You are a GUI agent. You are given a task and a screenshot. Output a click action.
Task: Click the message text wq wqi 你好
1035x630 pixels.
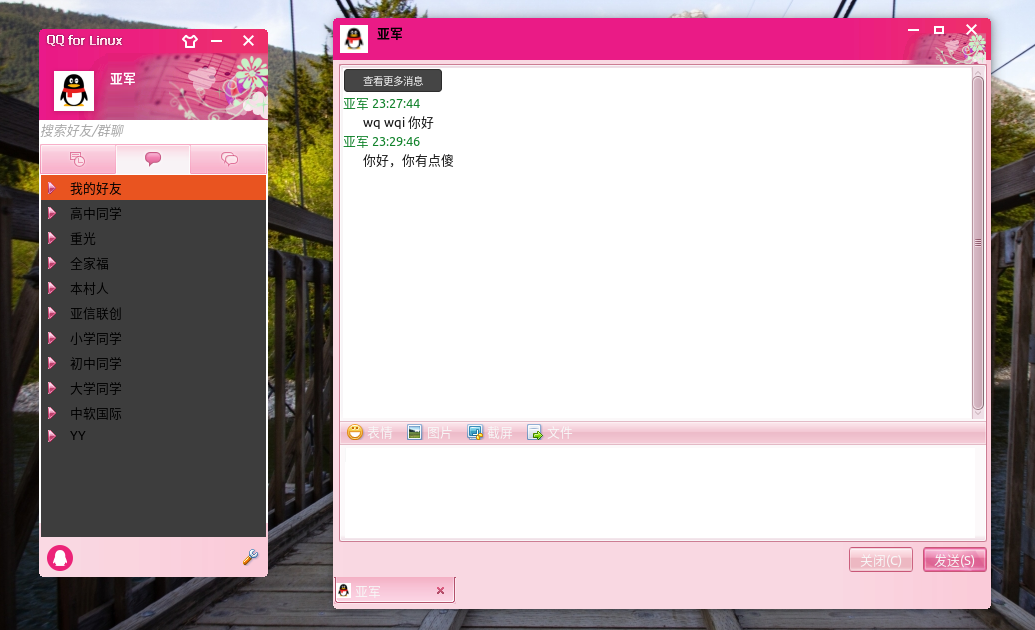(398, 123)
